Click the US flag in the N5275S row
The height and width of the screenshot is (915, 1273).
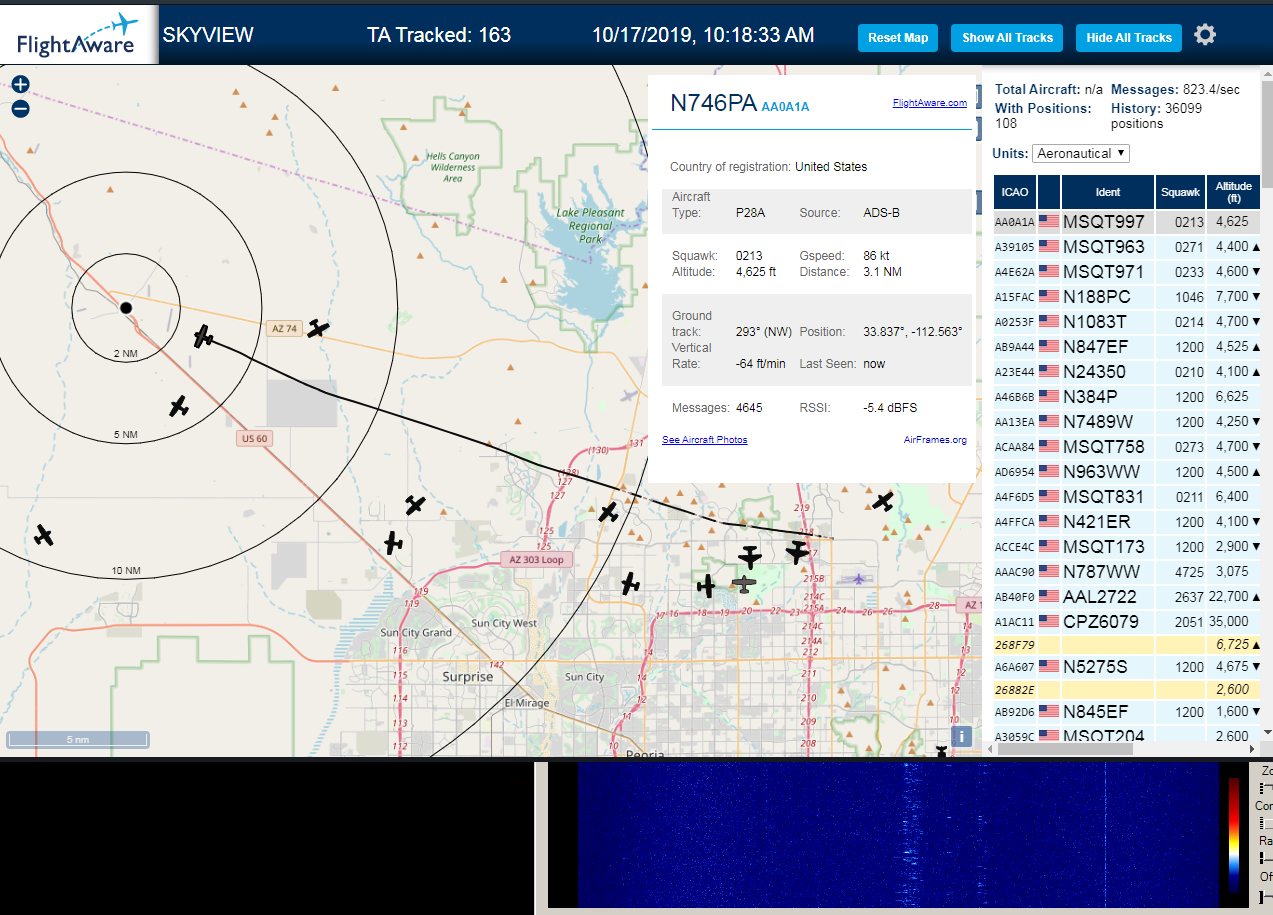tap(1049, 666)
